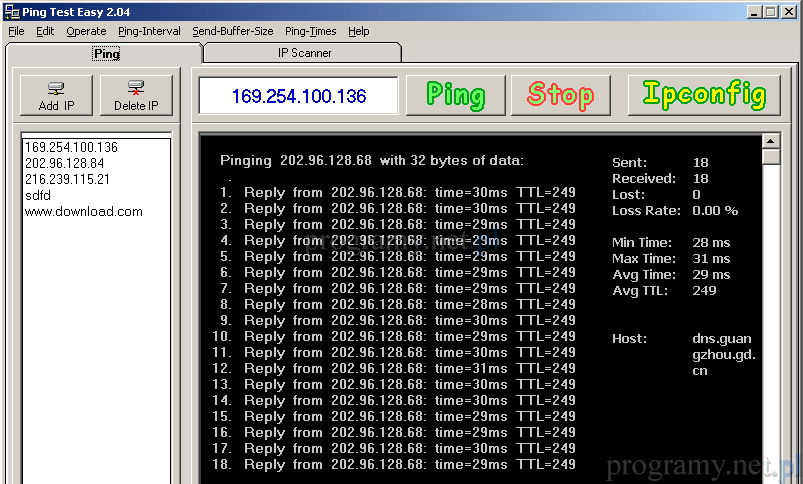
Task: Run Ipconfig using the yellow-green button
Action: 704,95
